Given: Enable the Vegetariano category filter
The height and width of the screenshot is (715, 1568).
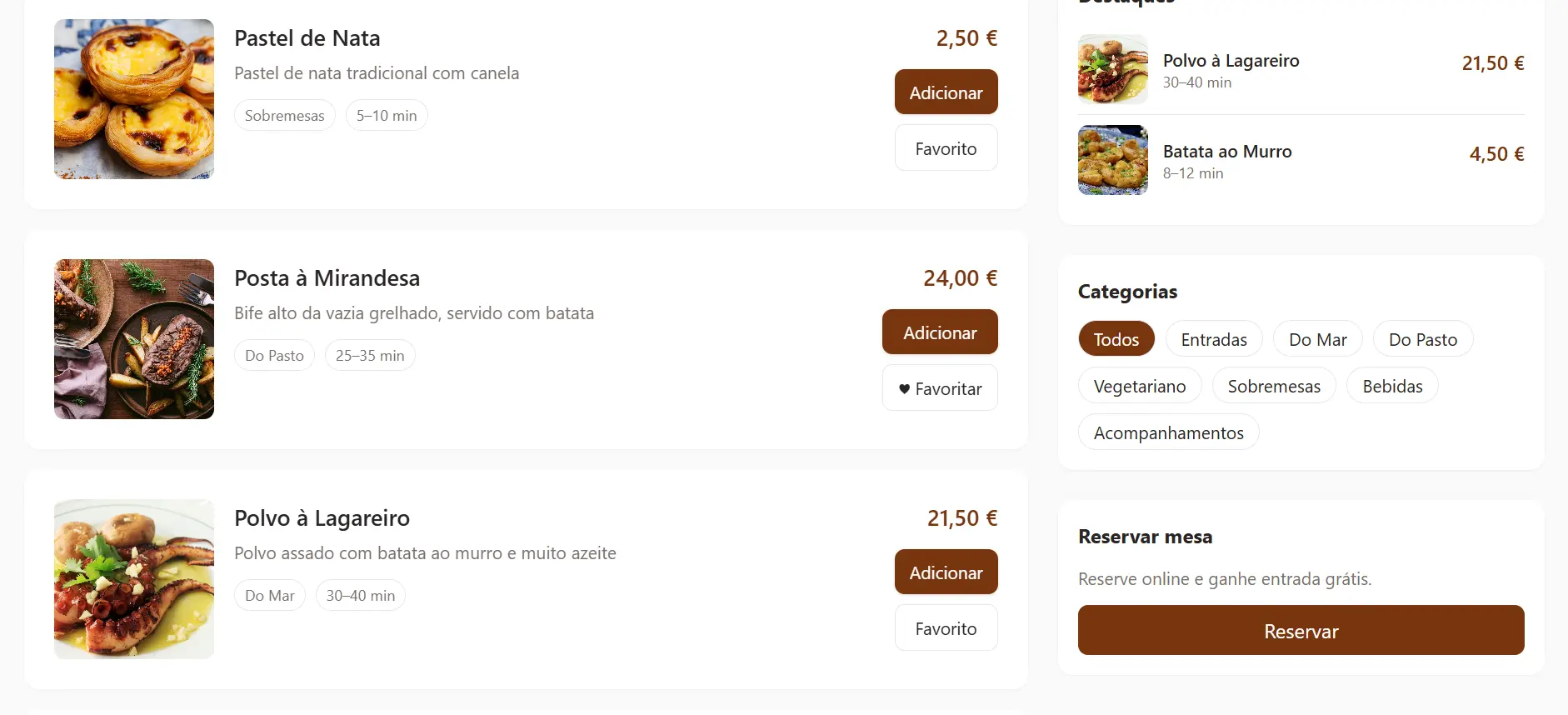Looking at the screenshot, I should point(1140,385).
